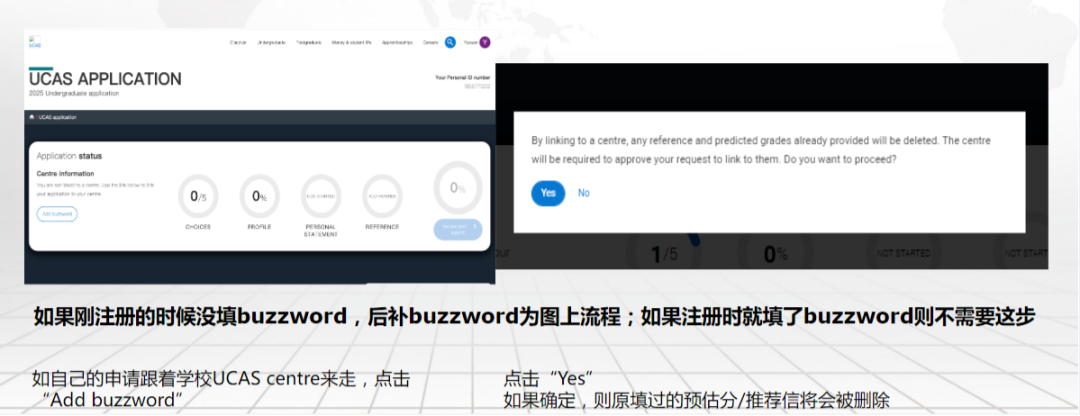
Task: Click the UCAS APPLICATION page title
Action: (105, 79)
